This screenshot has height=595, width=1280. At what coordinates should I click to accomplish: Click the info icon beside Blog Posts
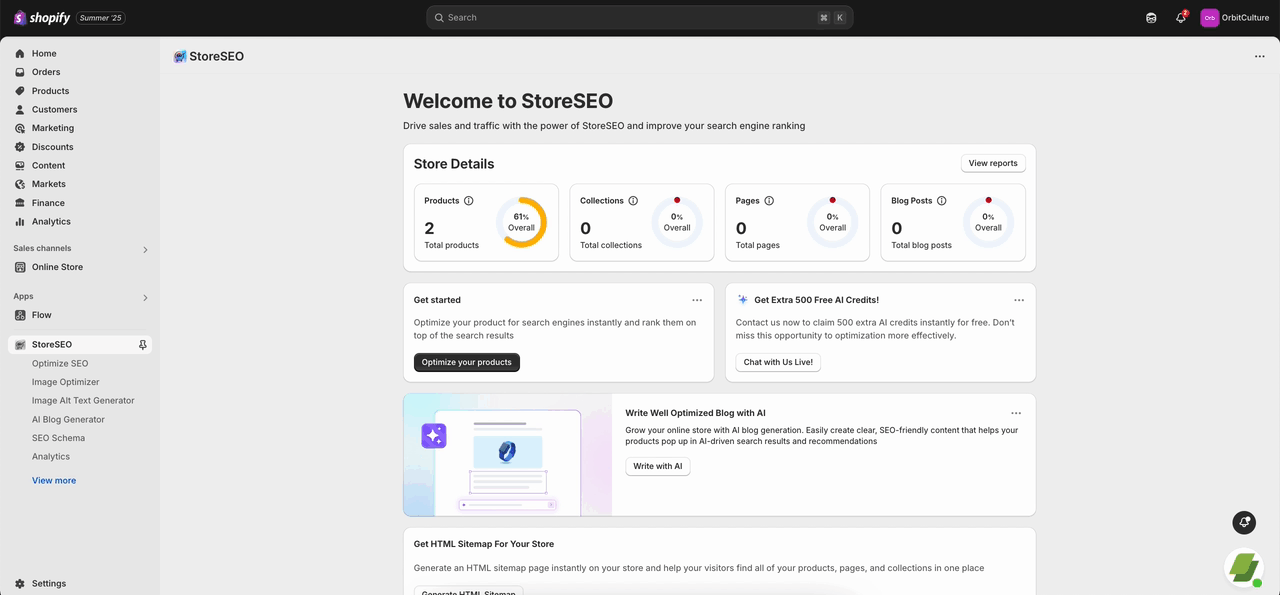[942, 201]
